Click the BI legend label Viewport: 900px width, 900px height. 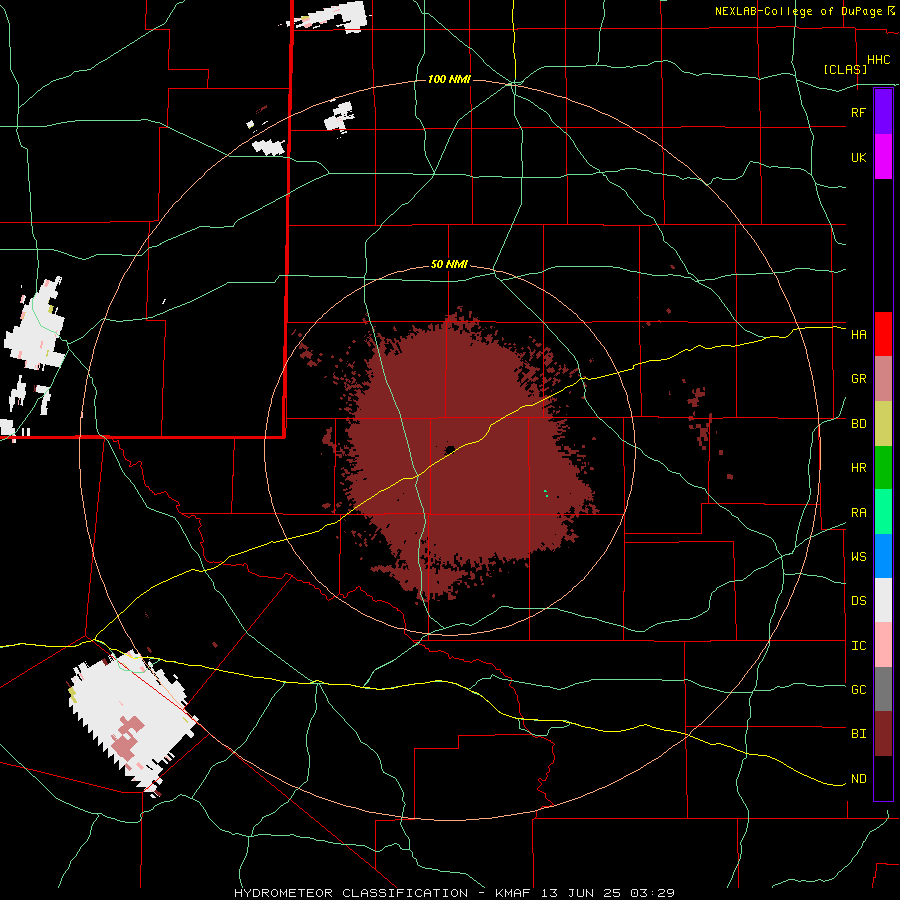coord(858,734)
